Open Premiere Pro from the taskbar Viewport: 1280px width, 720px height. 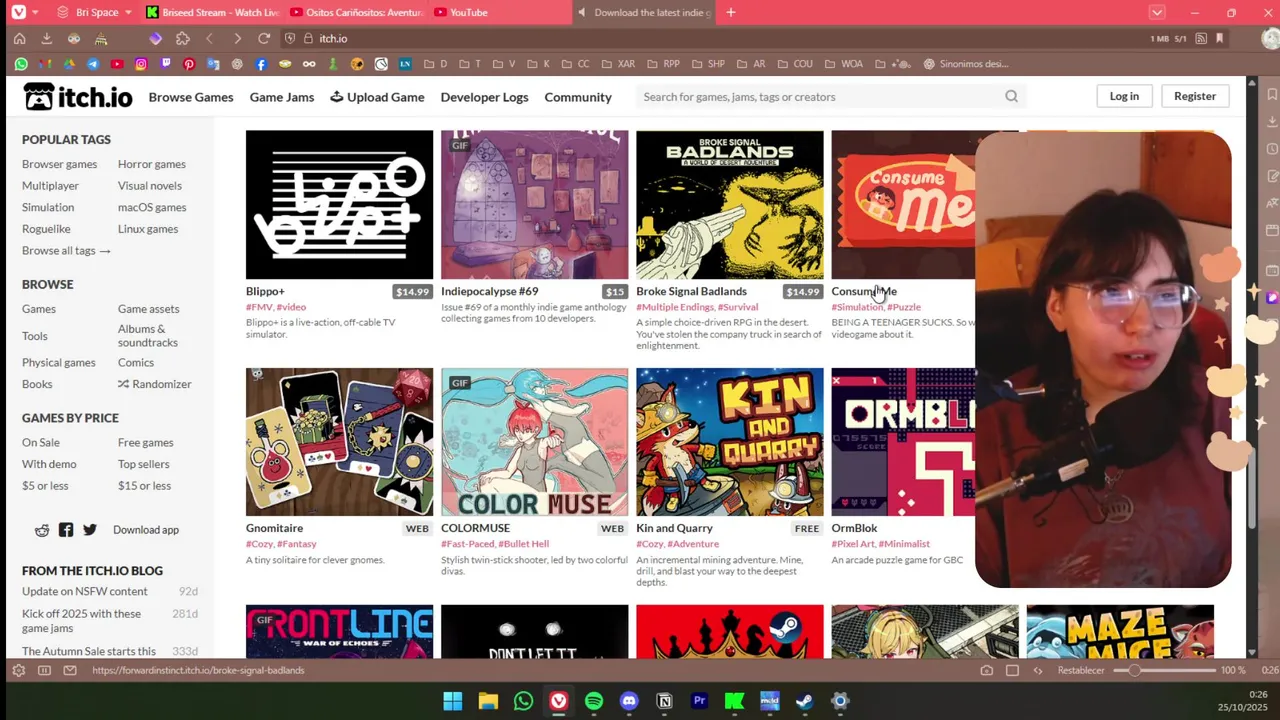(699, 701)
